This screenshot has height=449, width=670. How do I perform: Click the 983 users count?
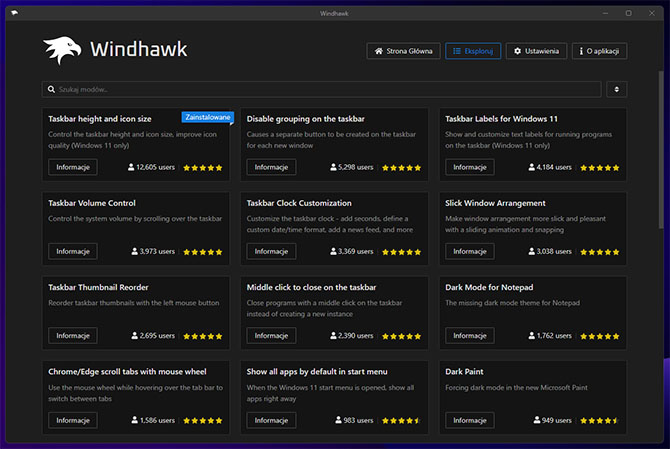click(354, 420)
